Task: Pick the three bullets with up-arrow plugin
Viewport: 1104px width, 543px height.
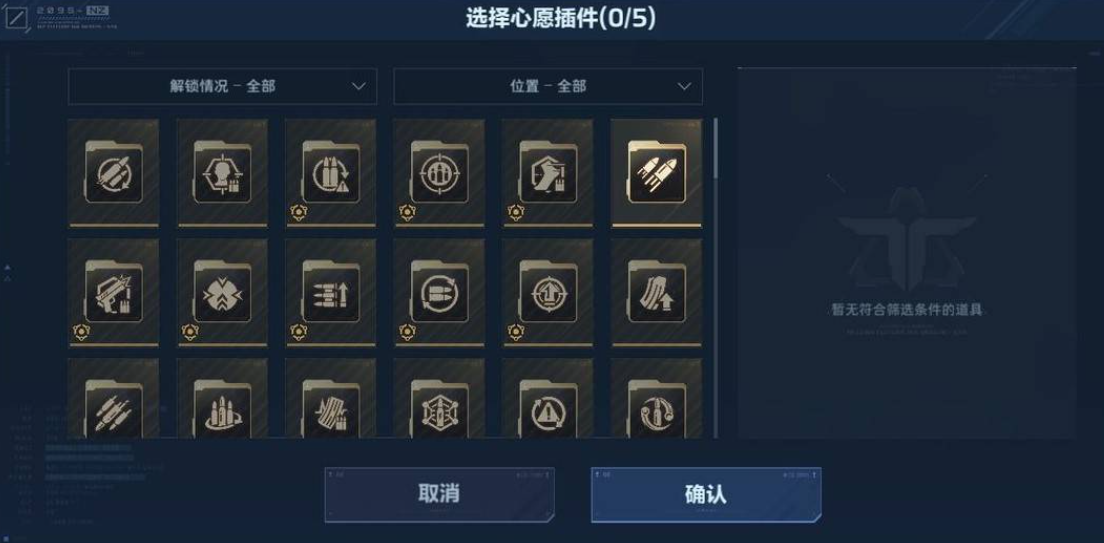Action: coord(330,292)
